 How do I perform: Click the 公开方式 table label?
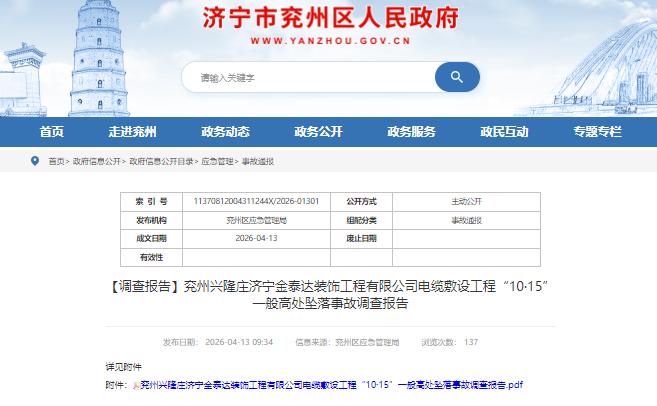coord(361,202)
